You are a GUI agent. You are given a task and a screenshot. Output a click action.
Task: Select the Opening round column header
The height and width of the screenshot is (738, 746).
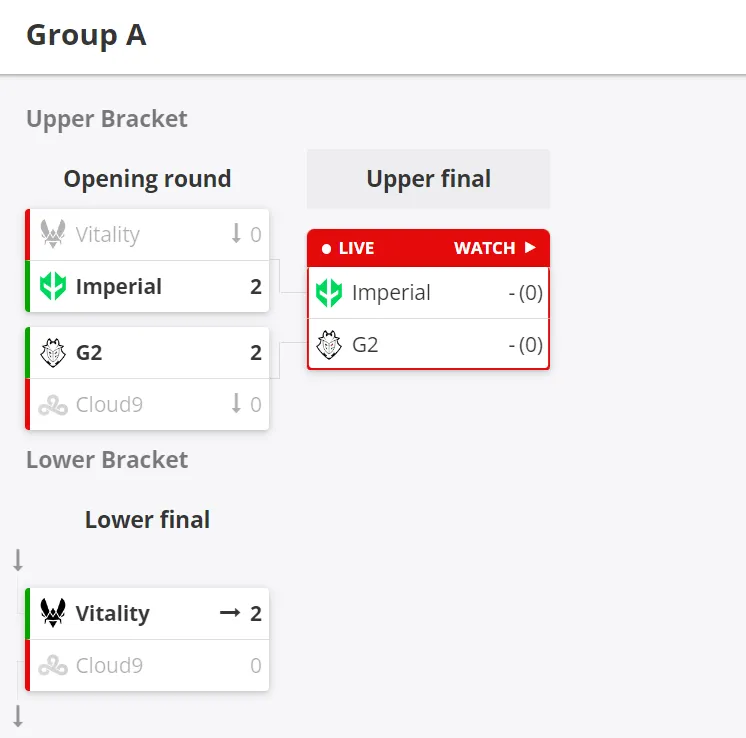(147, 179)
